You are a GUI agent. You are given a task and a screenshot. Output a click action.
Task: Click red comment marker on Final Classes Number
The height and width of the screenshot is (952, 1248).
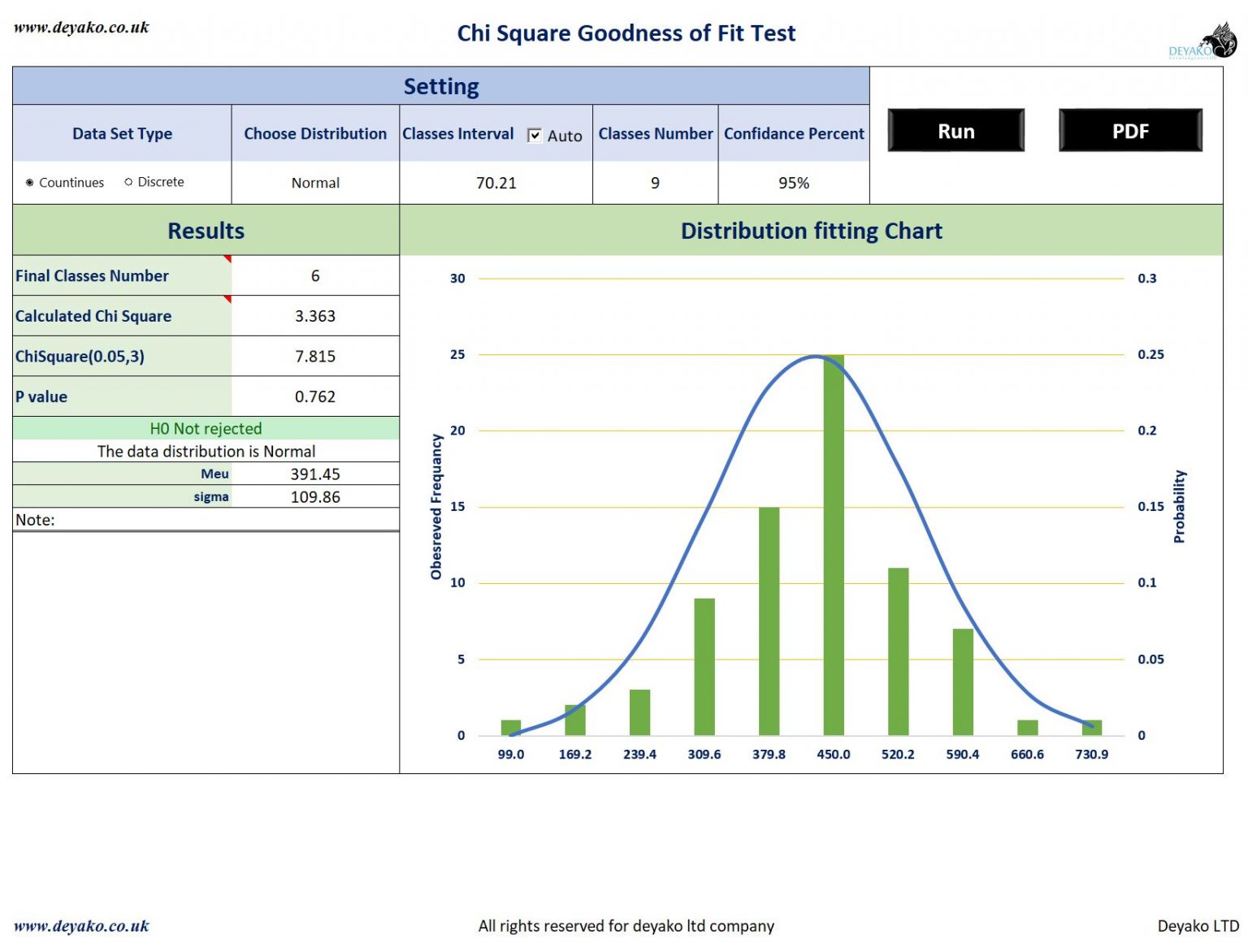tap(227, 259)
